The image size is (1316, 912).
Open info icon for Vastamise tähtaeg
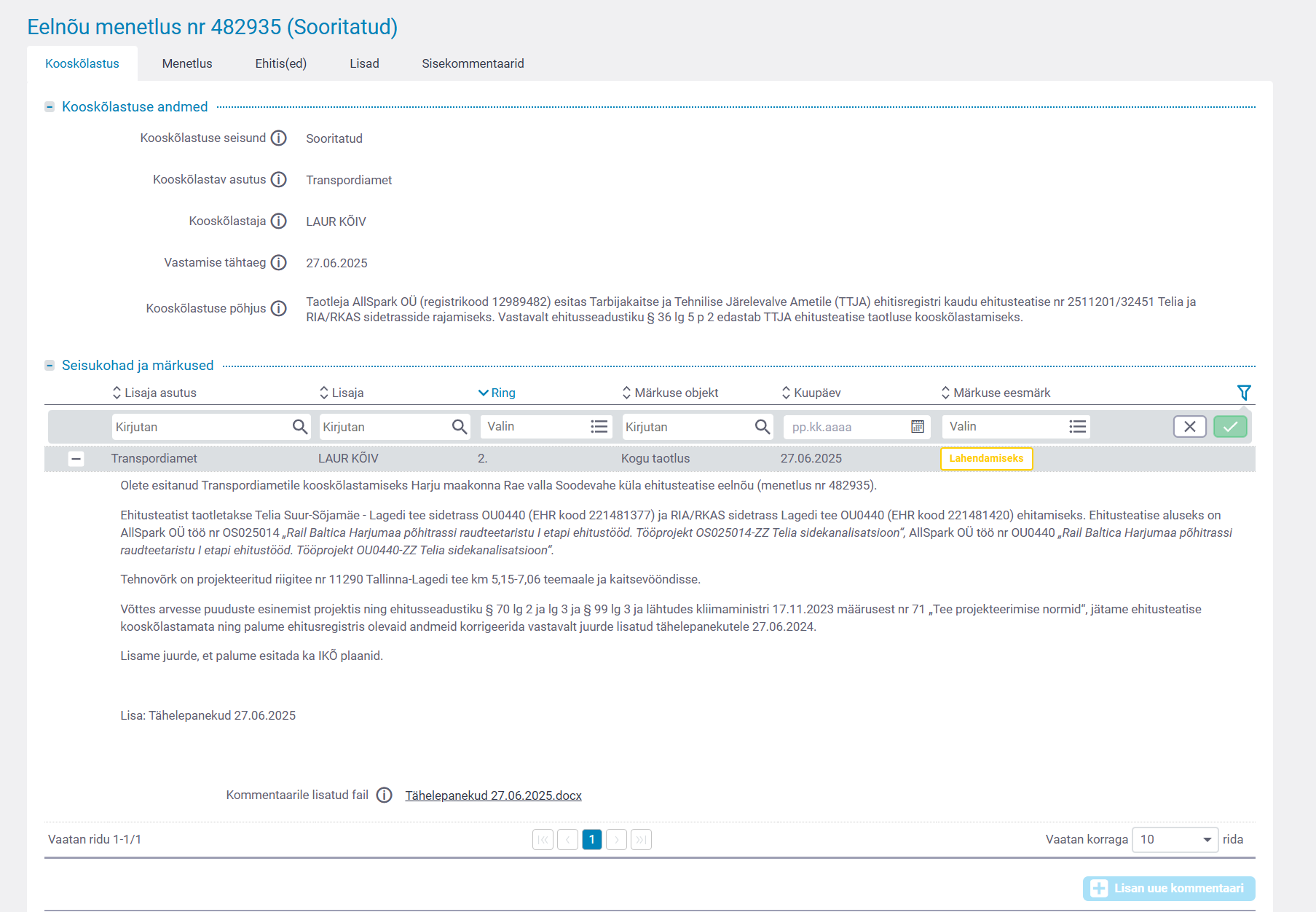(279, 263)
